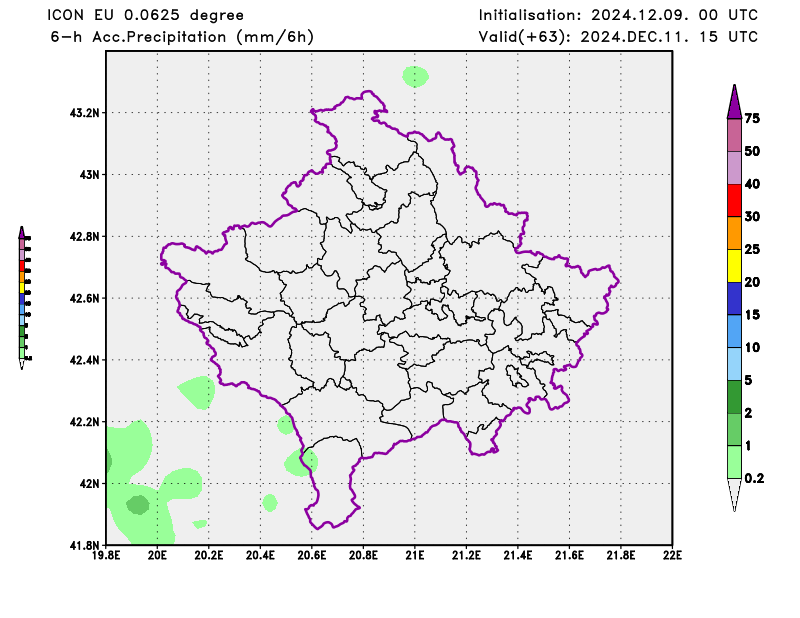Viewport: 800px width, 618px height.
Task: Select the medium blue 10–15 mm legend swatch
Action: (x=734, y=331)
